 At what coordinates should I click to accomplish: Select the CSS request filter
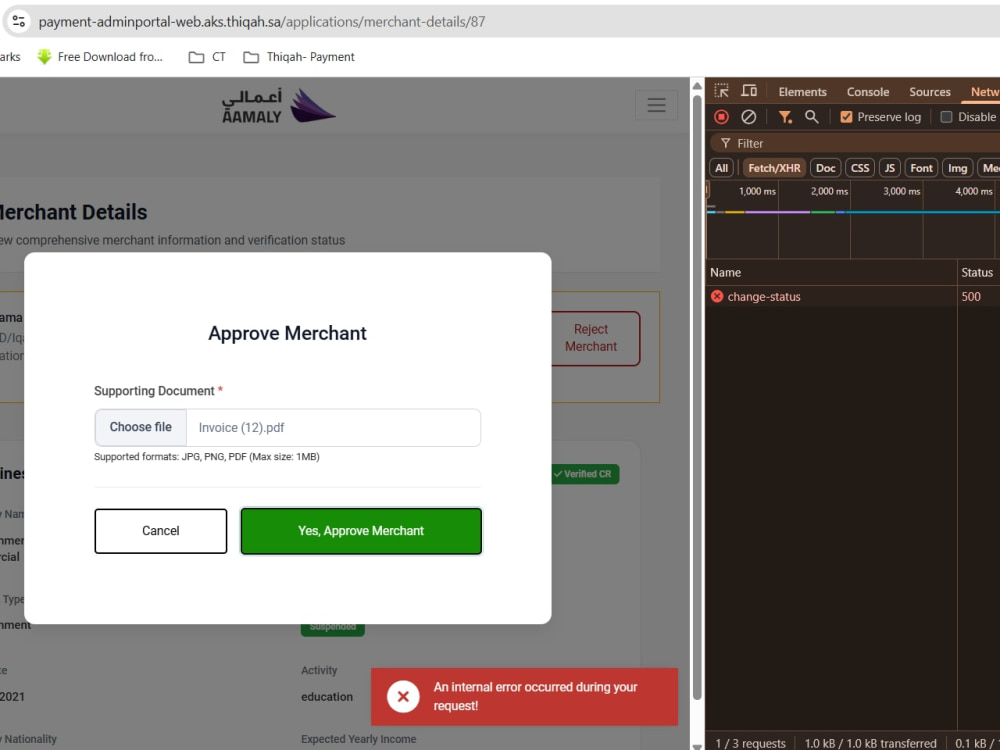[860, 168]
